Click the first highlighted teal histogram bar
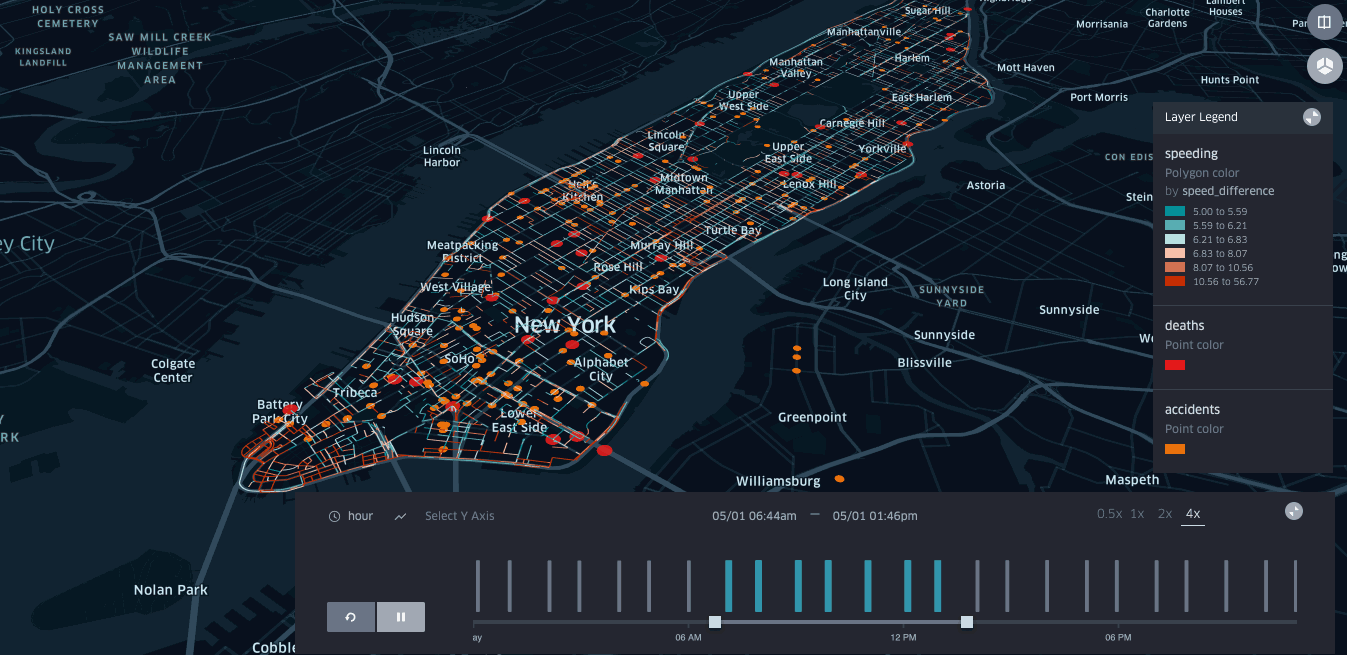This screenshot has width=1347, height=655. coord(728,586)
